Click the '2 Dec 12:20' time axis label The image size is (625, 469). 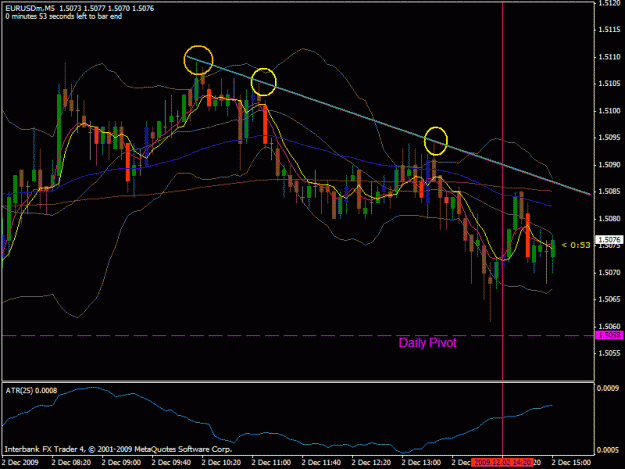coord(371,462)
